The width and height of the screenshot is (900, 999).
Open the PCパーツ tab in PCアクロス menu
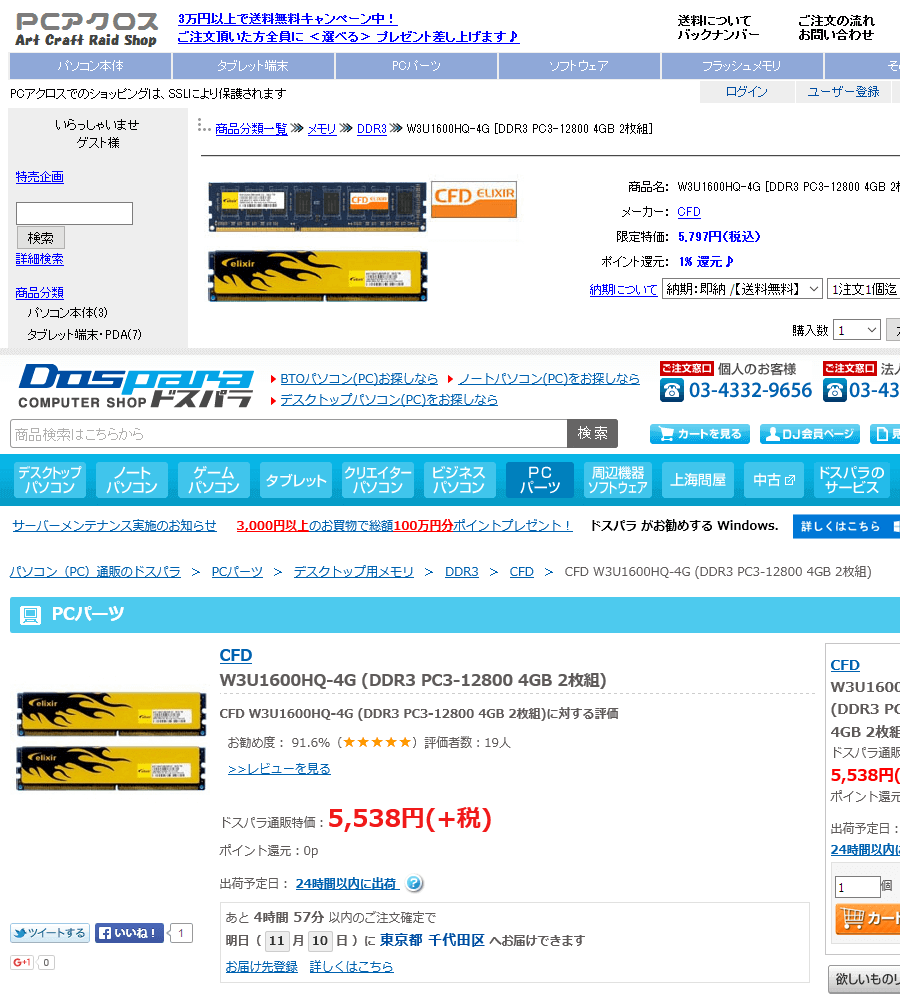click(x=416, y=66)
